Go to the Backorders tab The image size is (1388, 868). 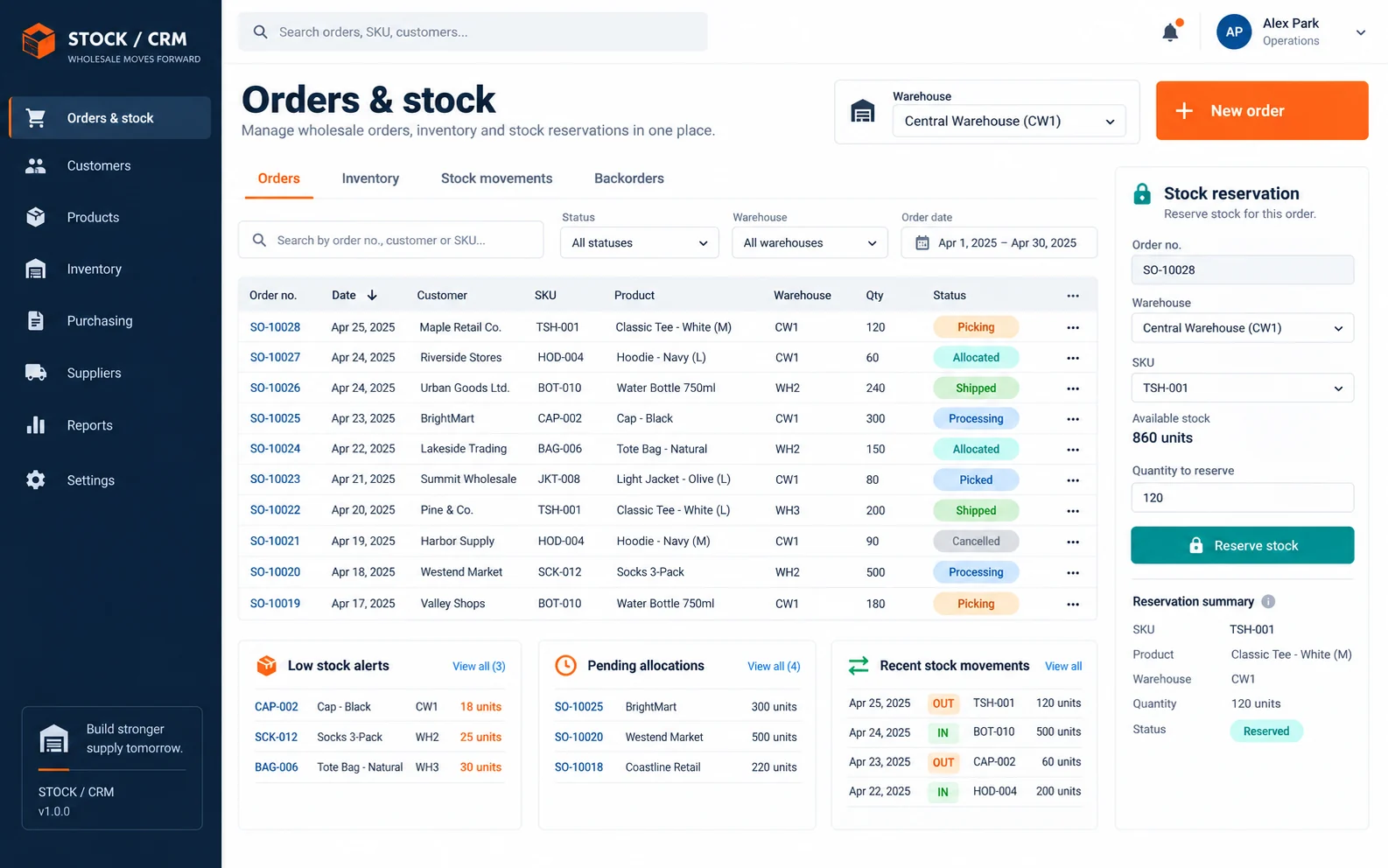pos(629,178)
